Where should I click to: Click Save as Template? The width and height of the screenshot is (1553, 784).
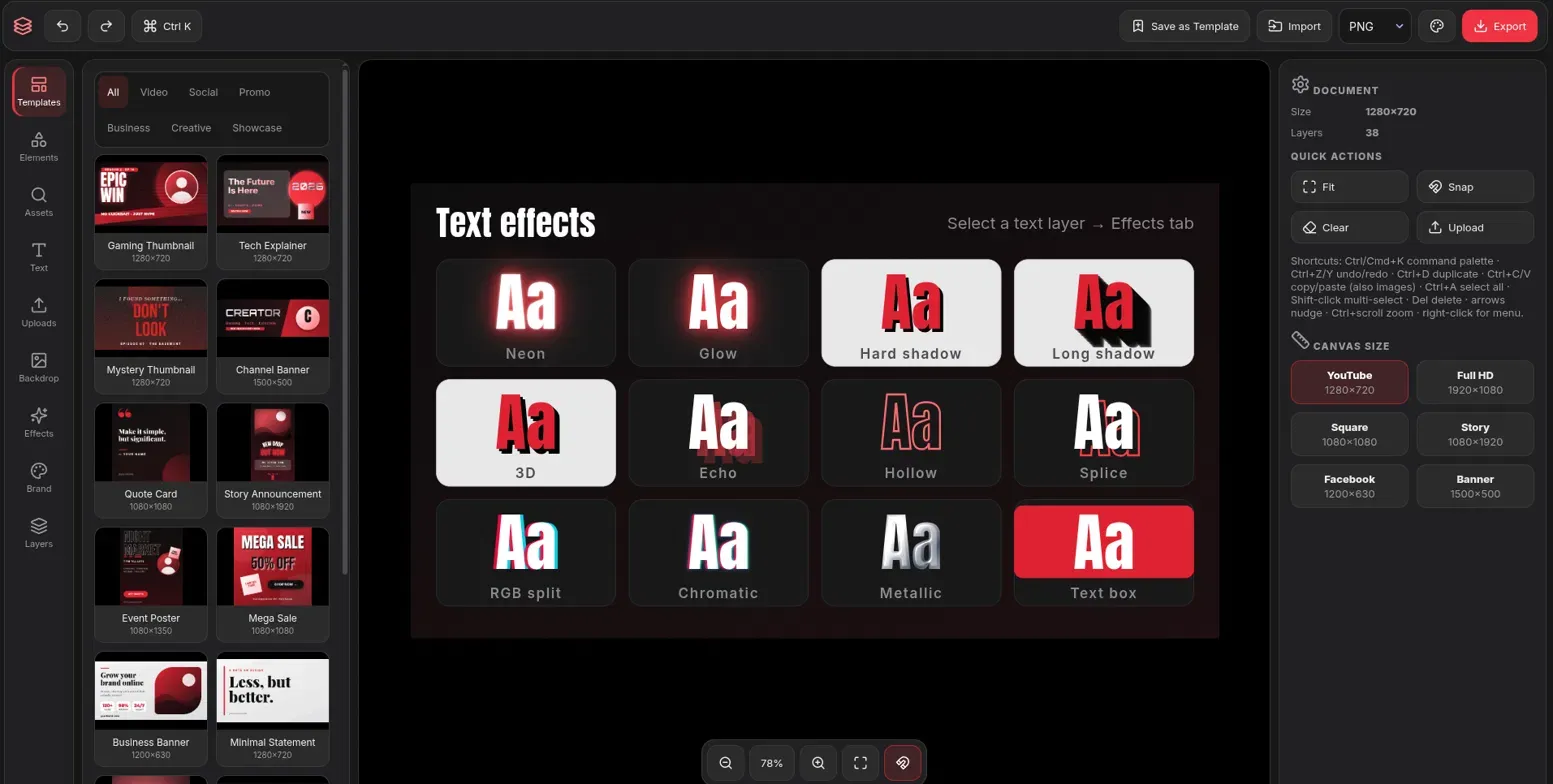coord(1185,26)
